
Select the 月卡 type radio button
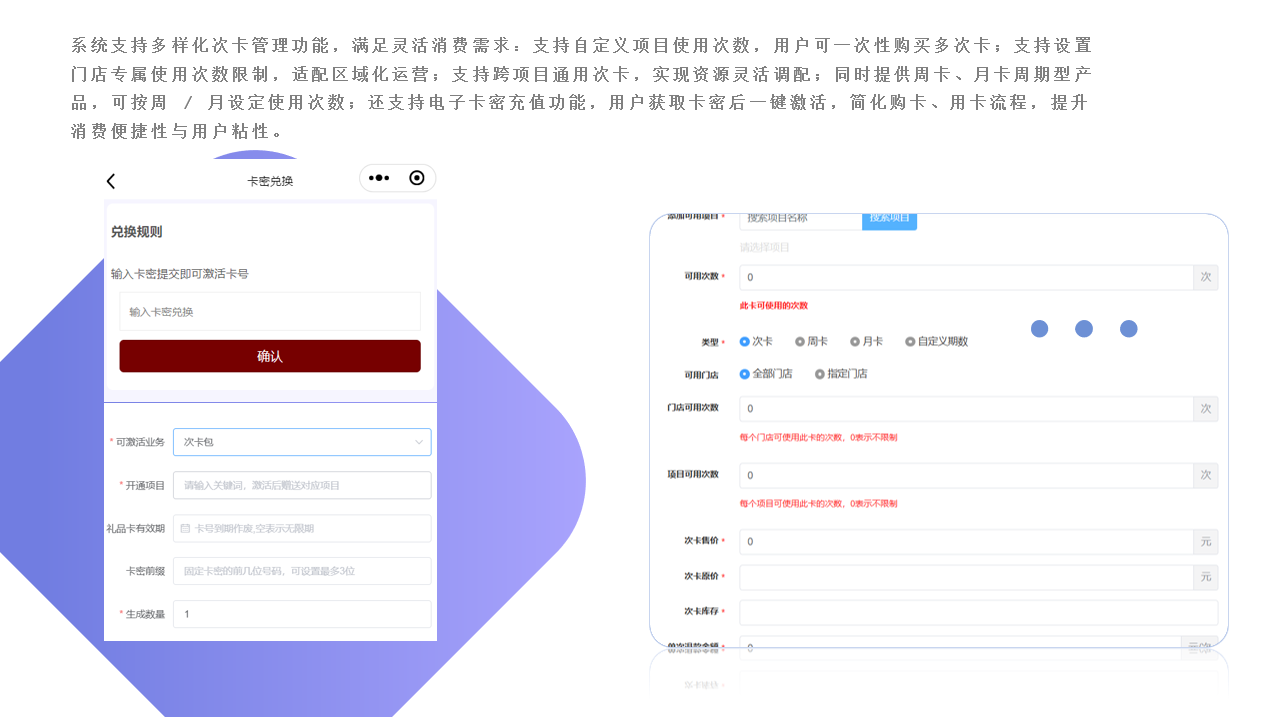(855, 341)
